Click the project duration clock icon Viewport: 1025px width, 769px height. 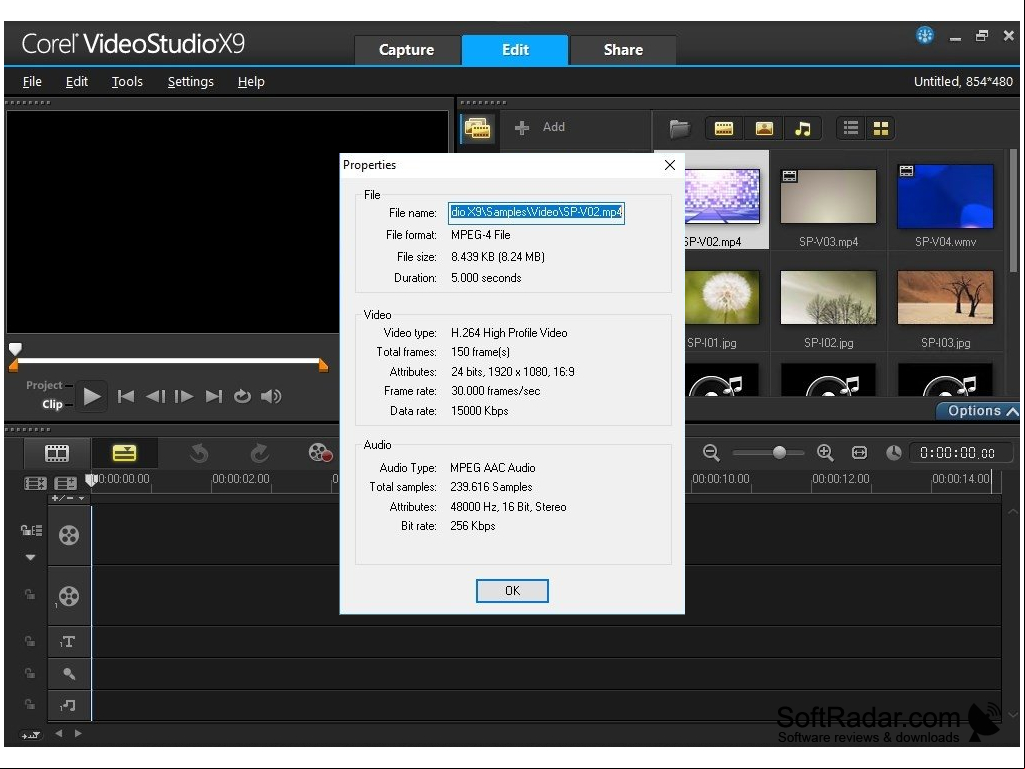coord(894,453)
